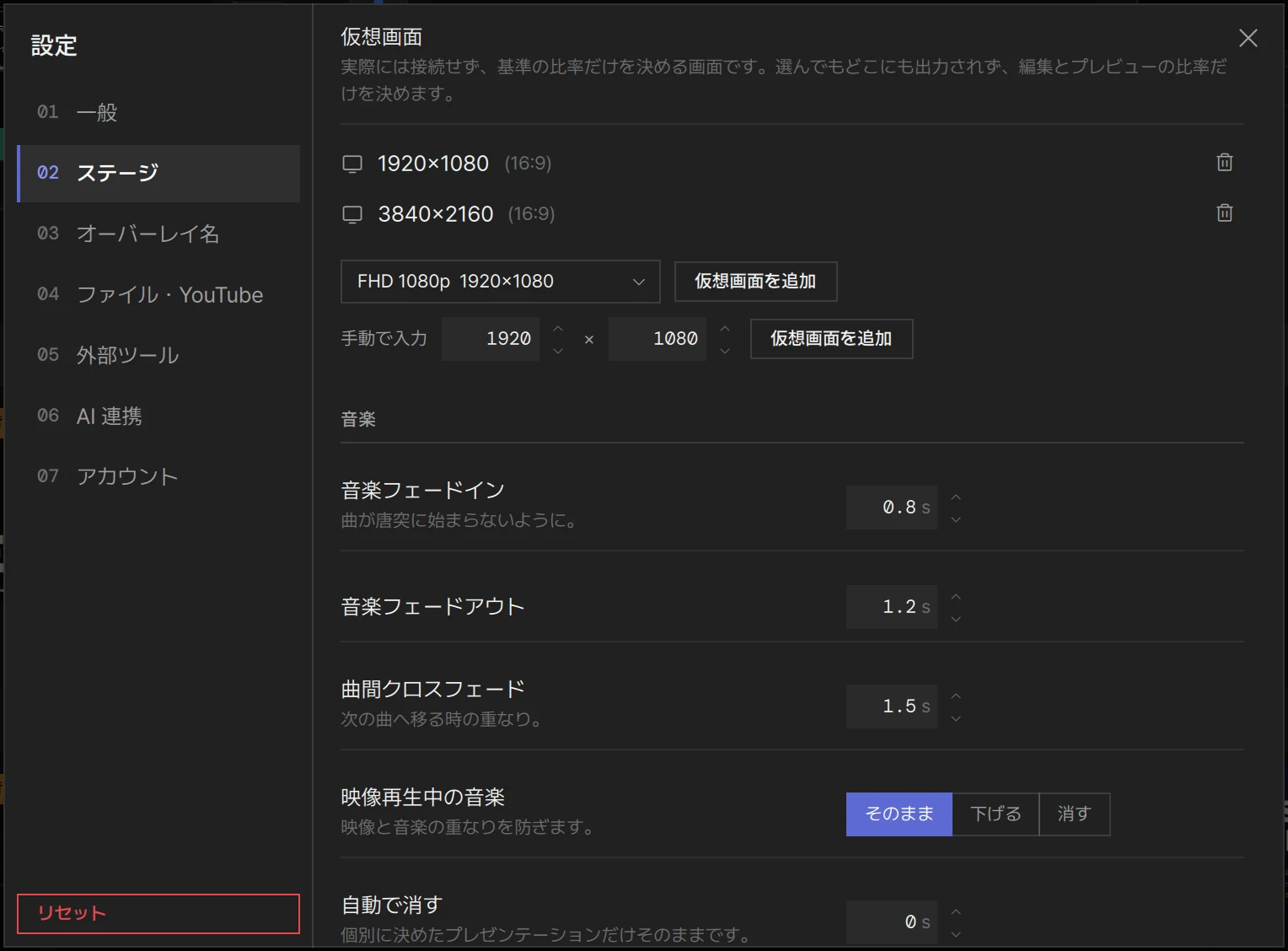Click the 曲間クロスフェード value 1.5 s
This screenshot has height=951, width=1288.
892,707
